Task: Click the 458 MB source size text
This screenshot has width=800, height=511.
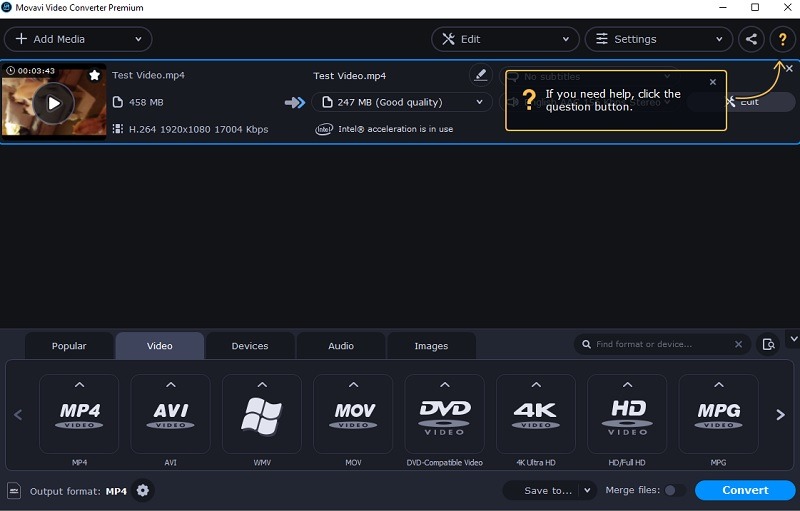Action: (146, 103)
